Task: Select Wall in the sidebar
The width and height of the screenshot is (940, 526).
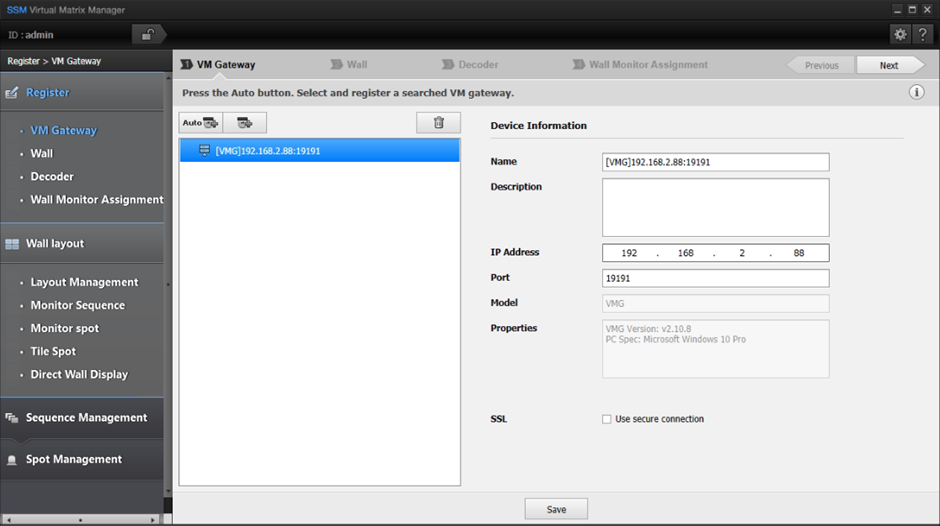Action: coord(42,154)
